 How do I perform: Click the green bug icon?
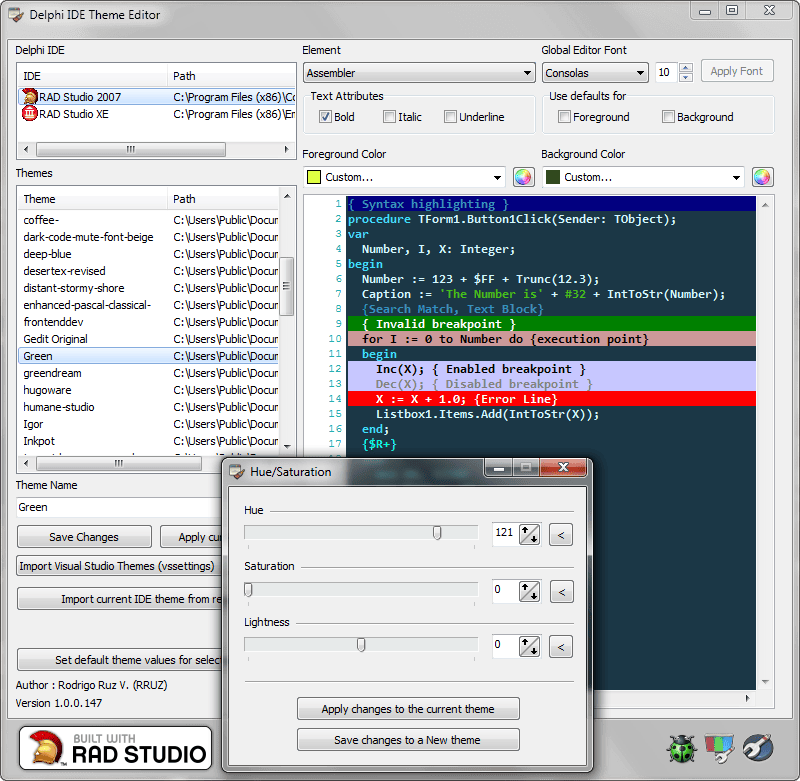point(681,748)
